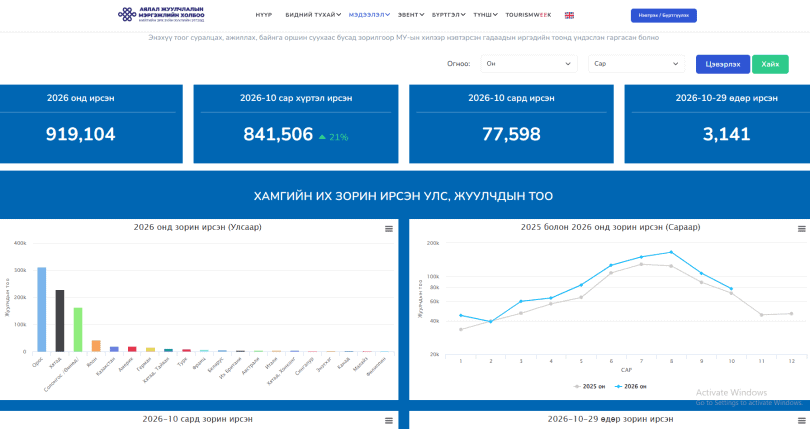Open menu of the monthly comparison chart
The image size is (810, 429).
[x=802, y=229]
